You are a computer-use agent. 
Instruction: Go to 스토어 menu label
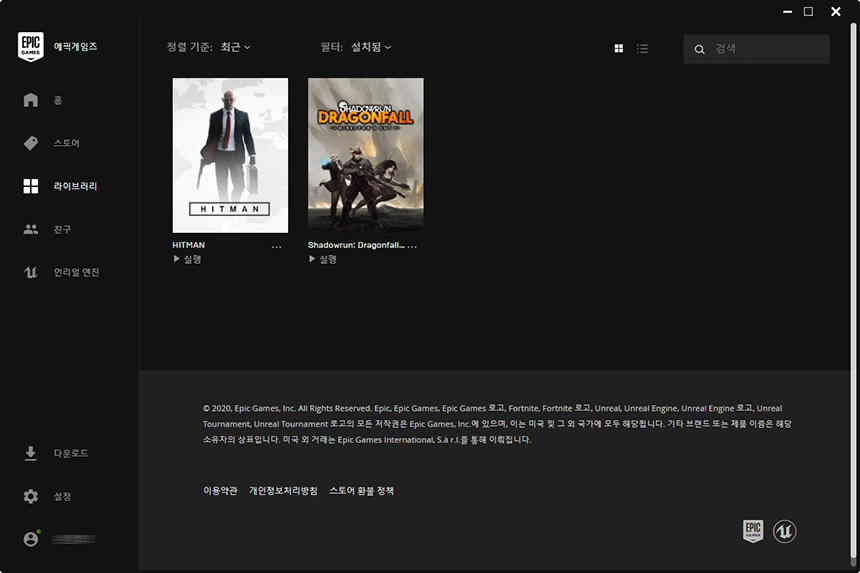tap(66, 143)
